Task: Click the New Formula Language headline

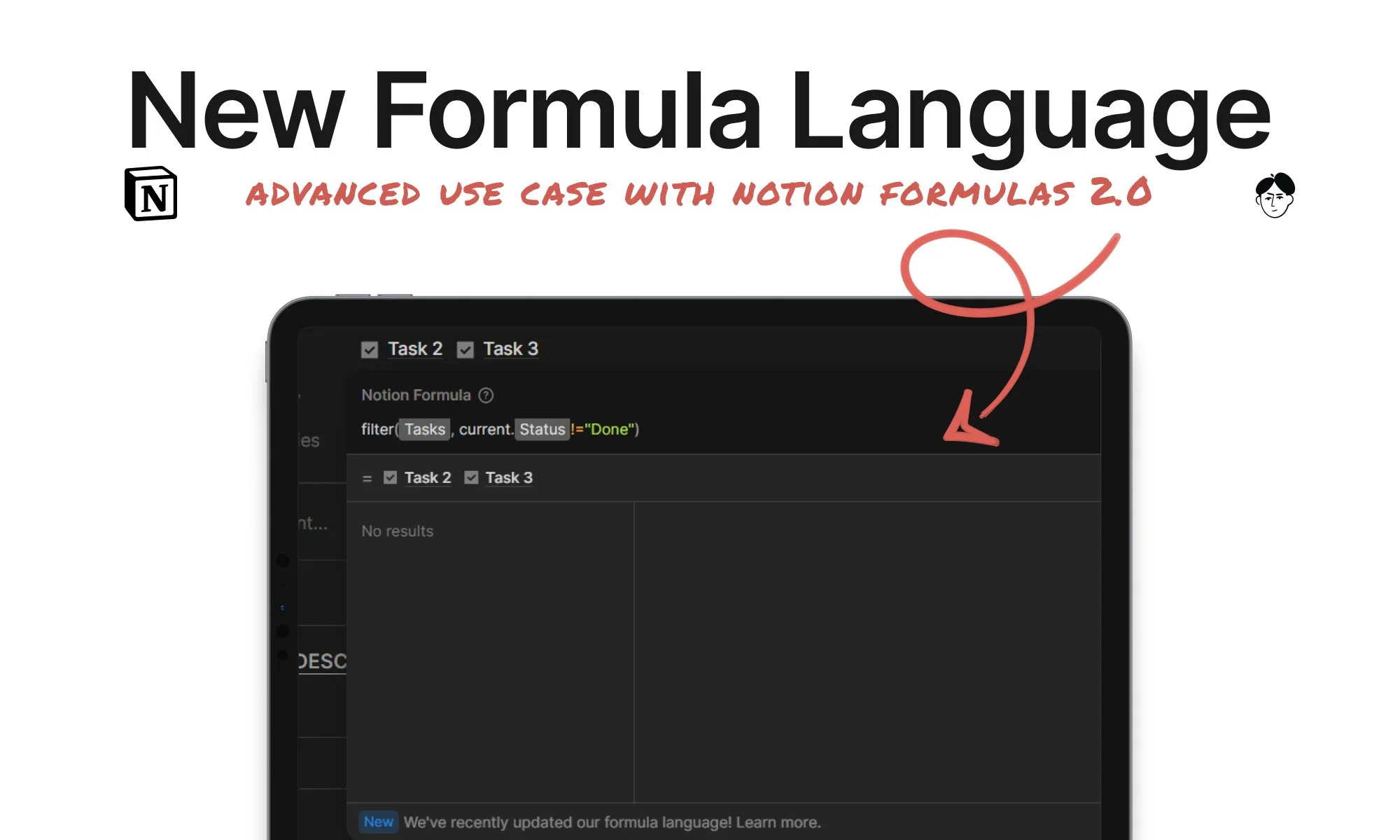Action: [699, 112]
